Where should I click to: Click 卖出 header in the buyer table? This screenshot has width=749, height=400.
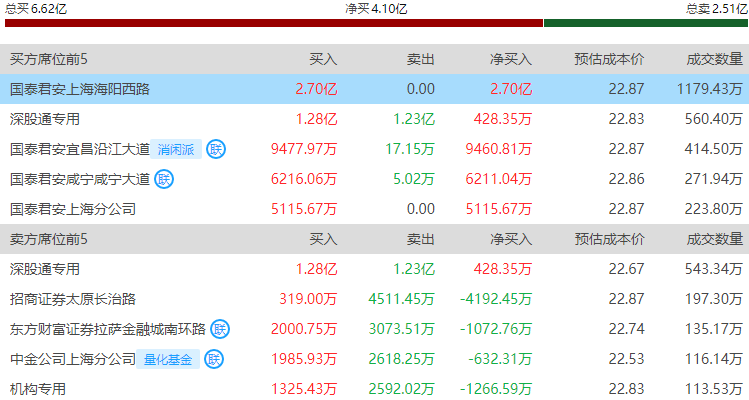[x=421, y=59]
